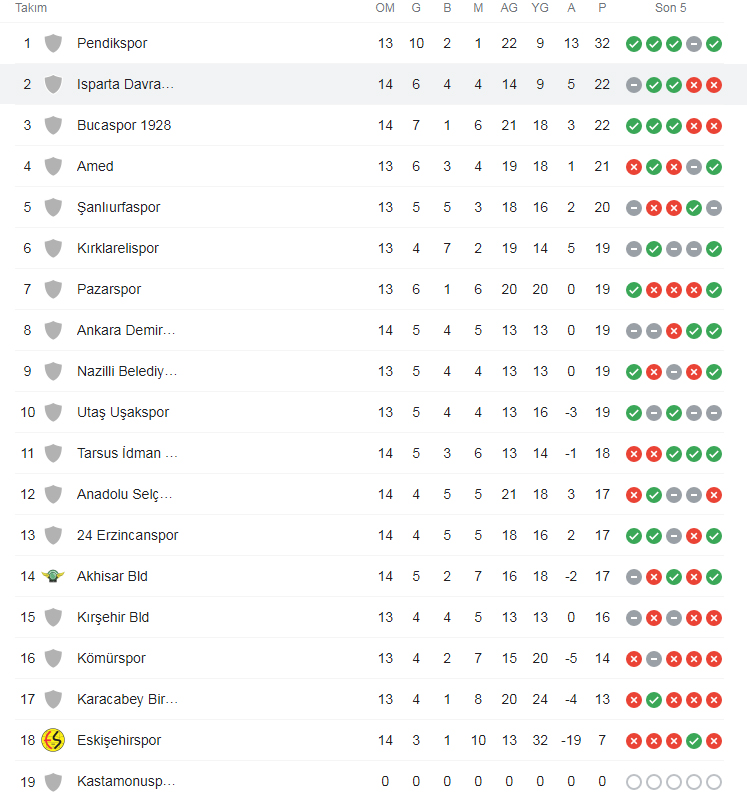Click Pendikspor's gray shield icon
The image size is (747, 800).
pyautogui.click(x=53, y=43)
